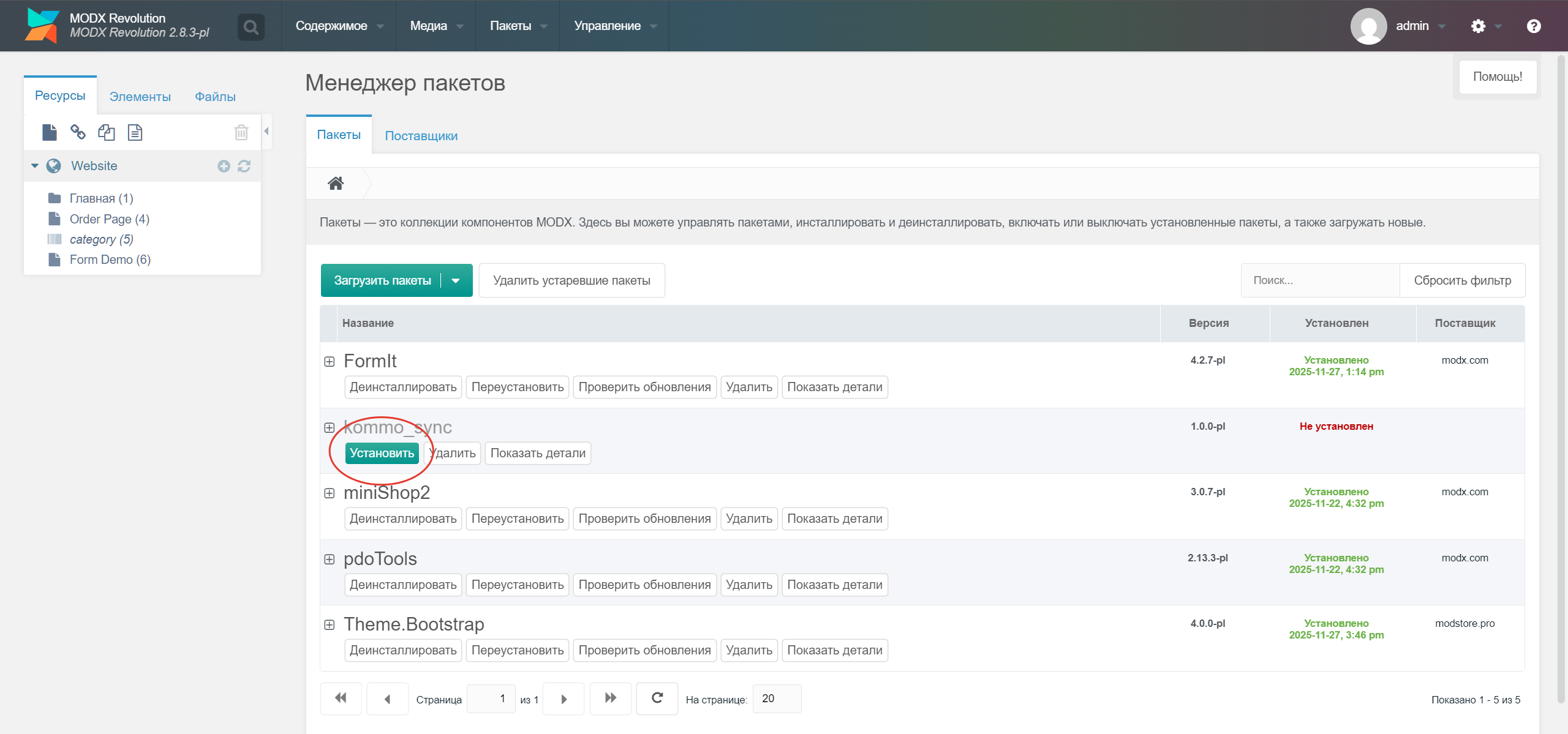Open the search magnifier in top bar
1568x734 pixels.
251,27
